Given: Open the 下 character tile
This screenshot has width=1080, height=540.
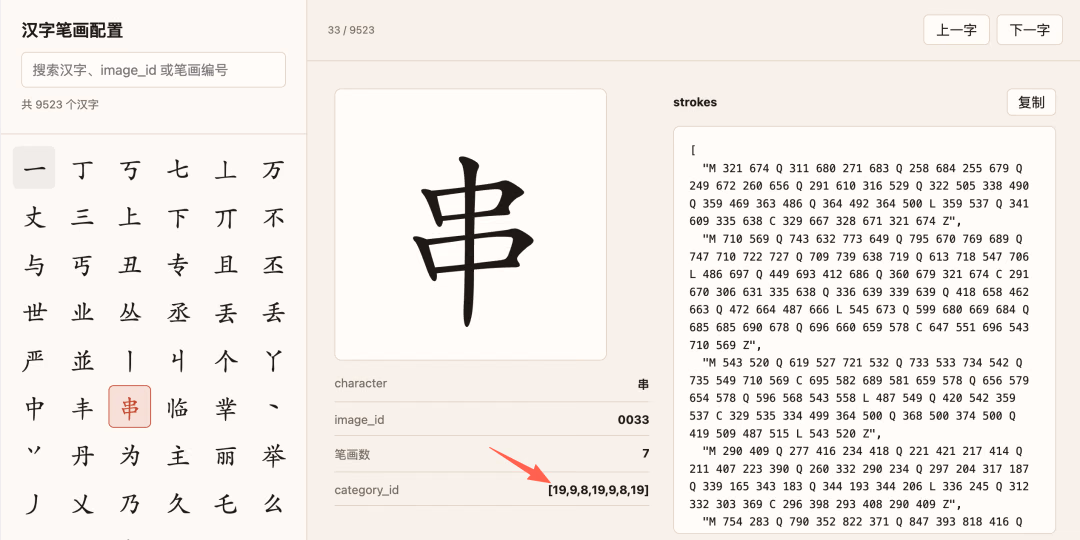Looking at the screenshot, I should pyautogui.click(x=178, y=217).
